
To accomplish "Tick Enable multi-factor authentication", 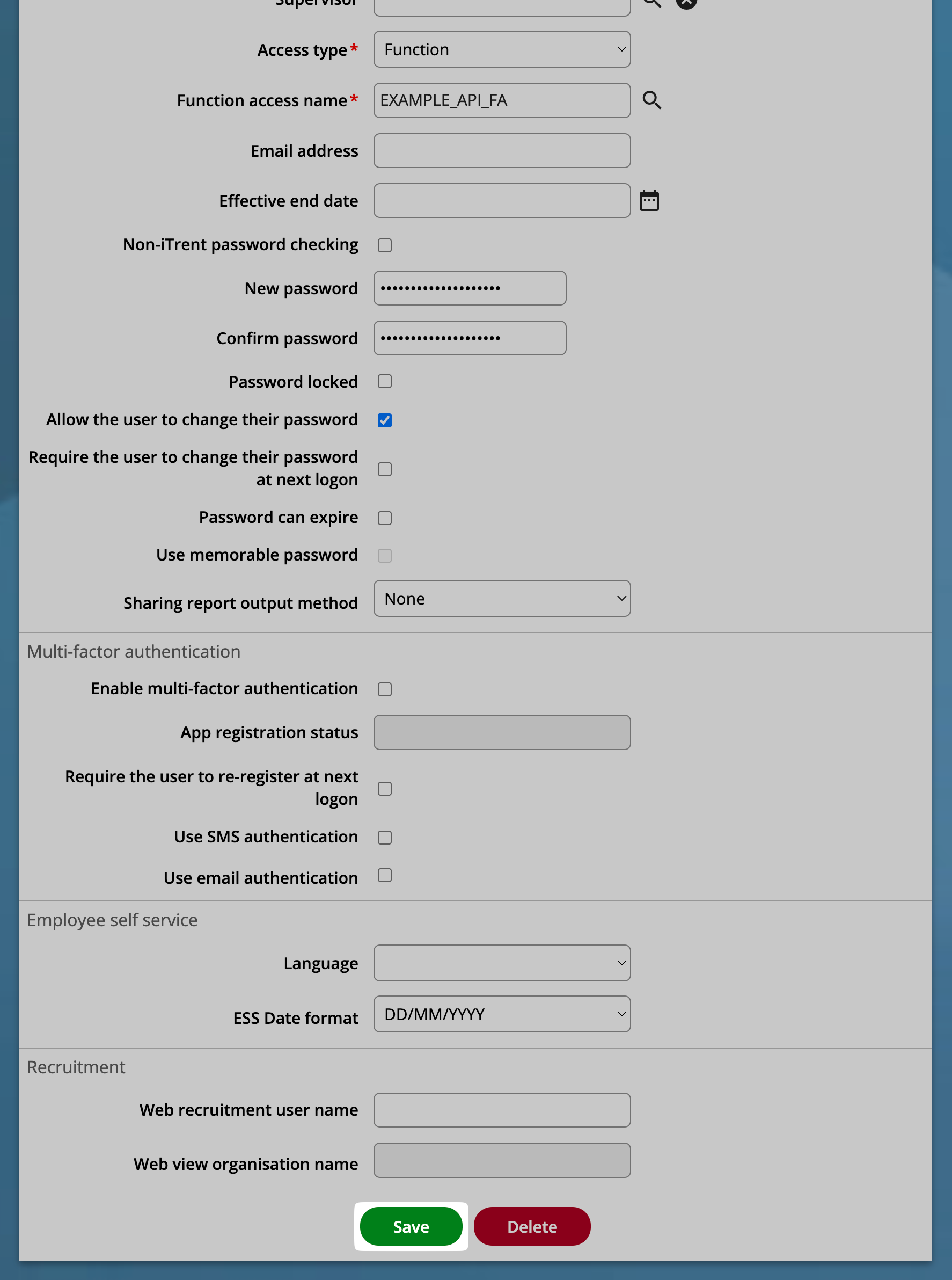I will [384, 689].
